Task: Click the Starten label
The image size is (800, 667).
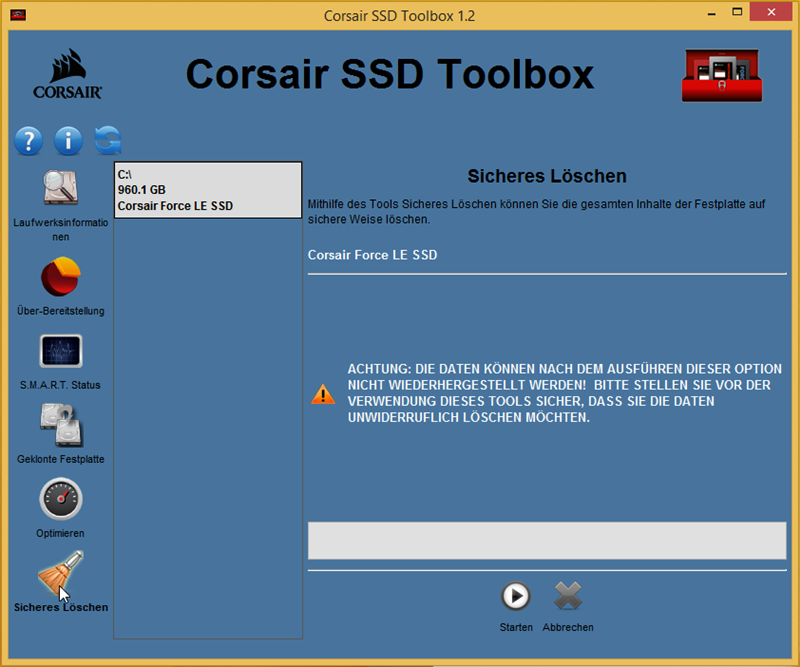Action: pyautogui.click(x=516, y=627)
